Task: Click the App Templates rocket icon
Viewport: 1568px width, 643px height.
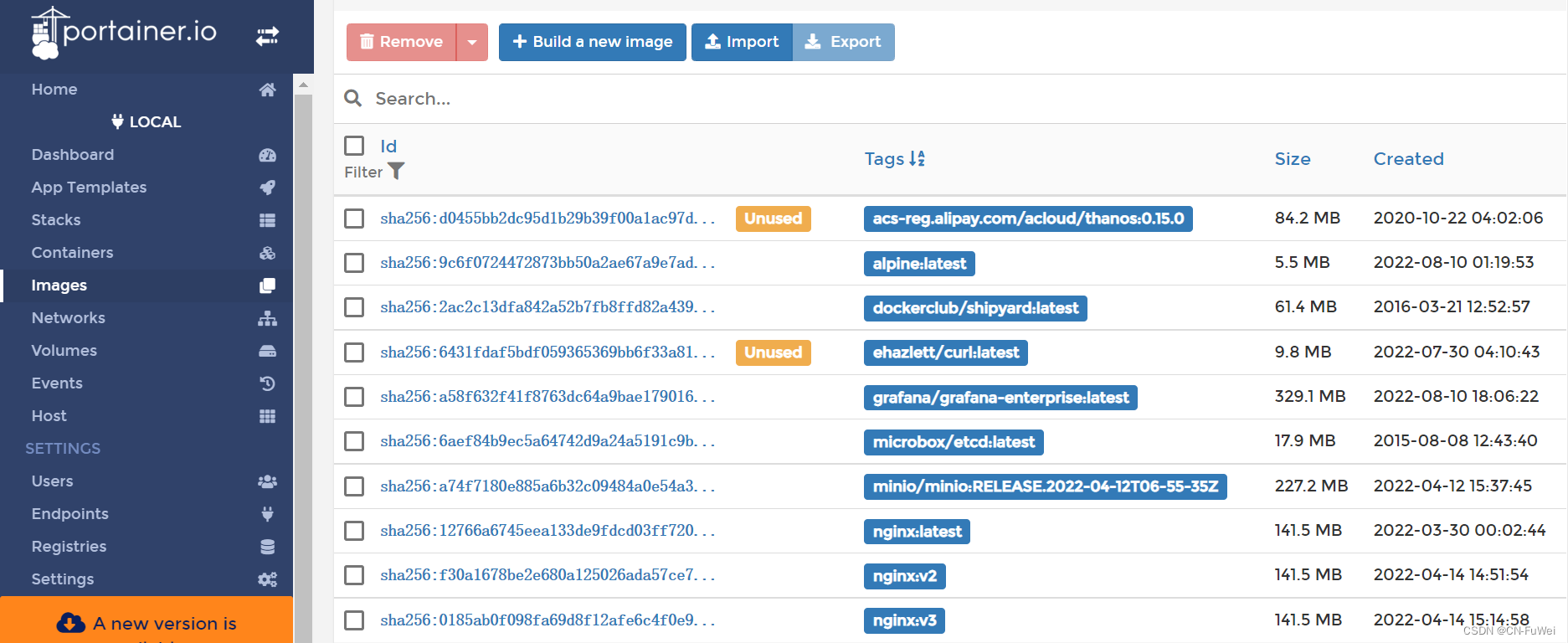Action: 267,188
